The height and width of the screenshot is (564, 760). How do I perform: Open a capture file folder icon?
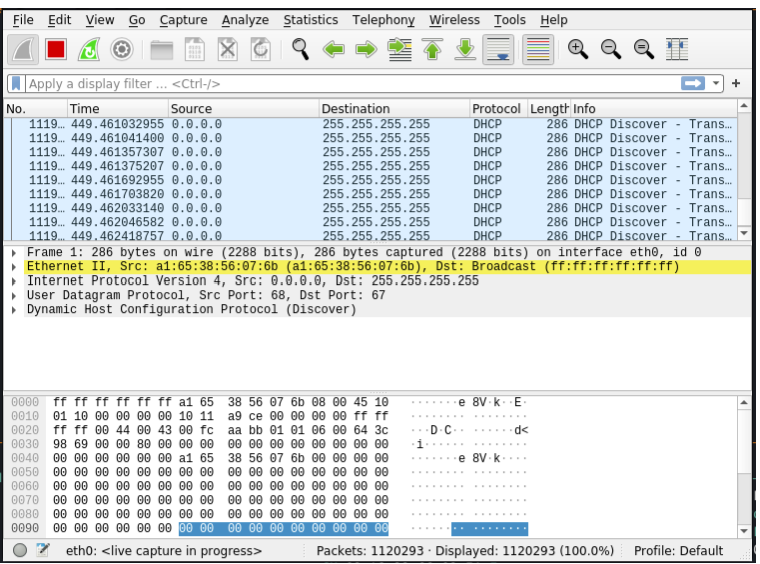(162, 49)
